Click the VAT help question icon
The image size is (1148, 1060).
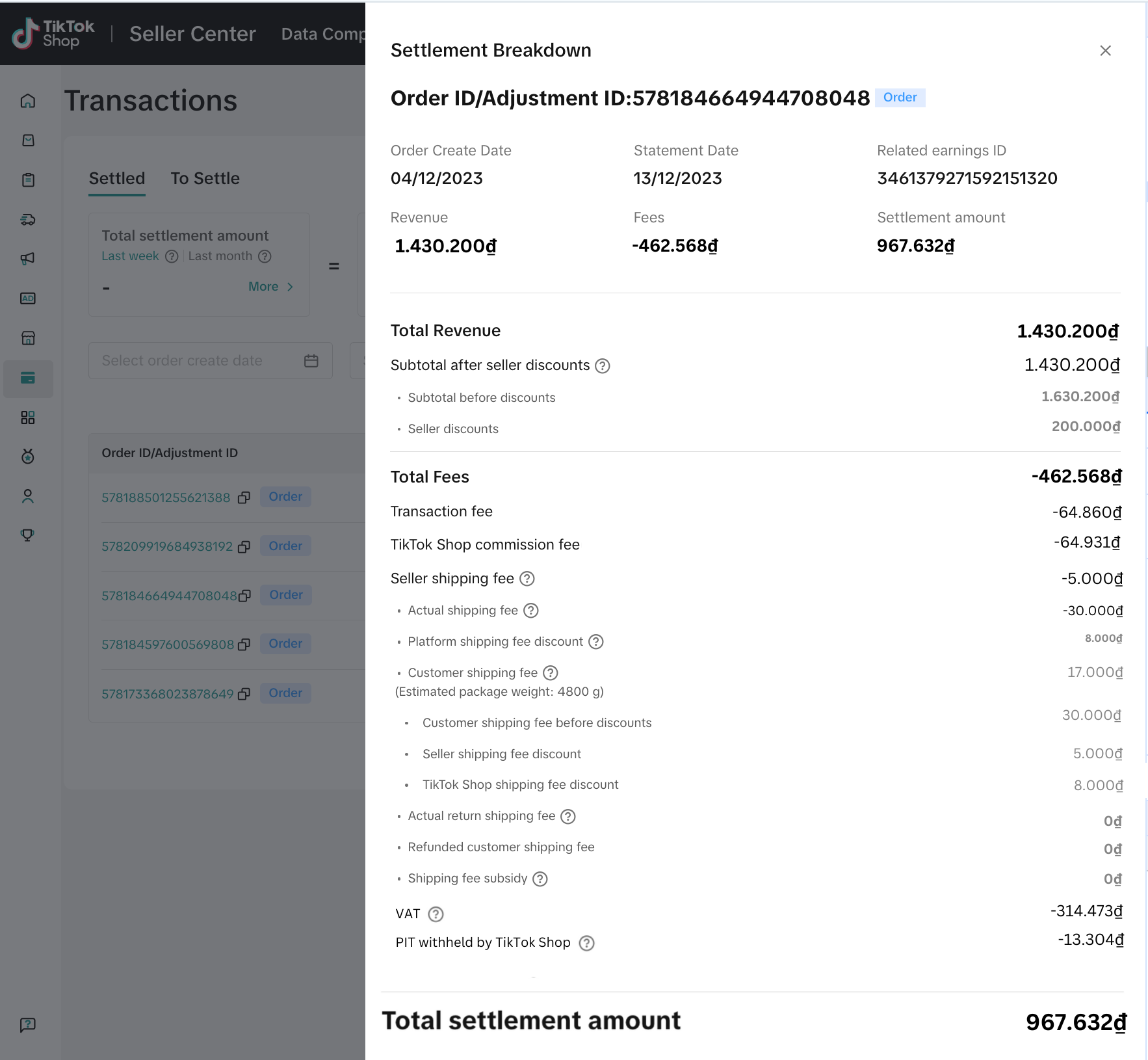click(x=436, y=914)
